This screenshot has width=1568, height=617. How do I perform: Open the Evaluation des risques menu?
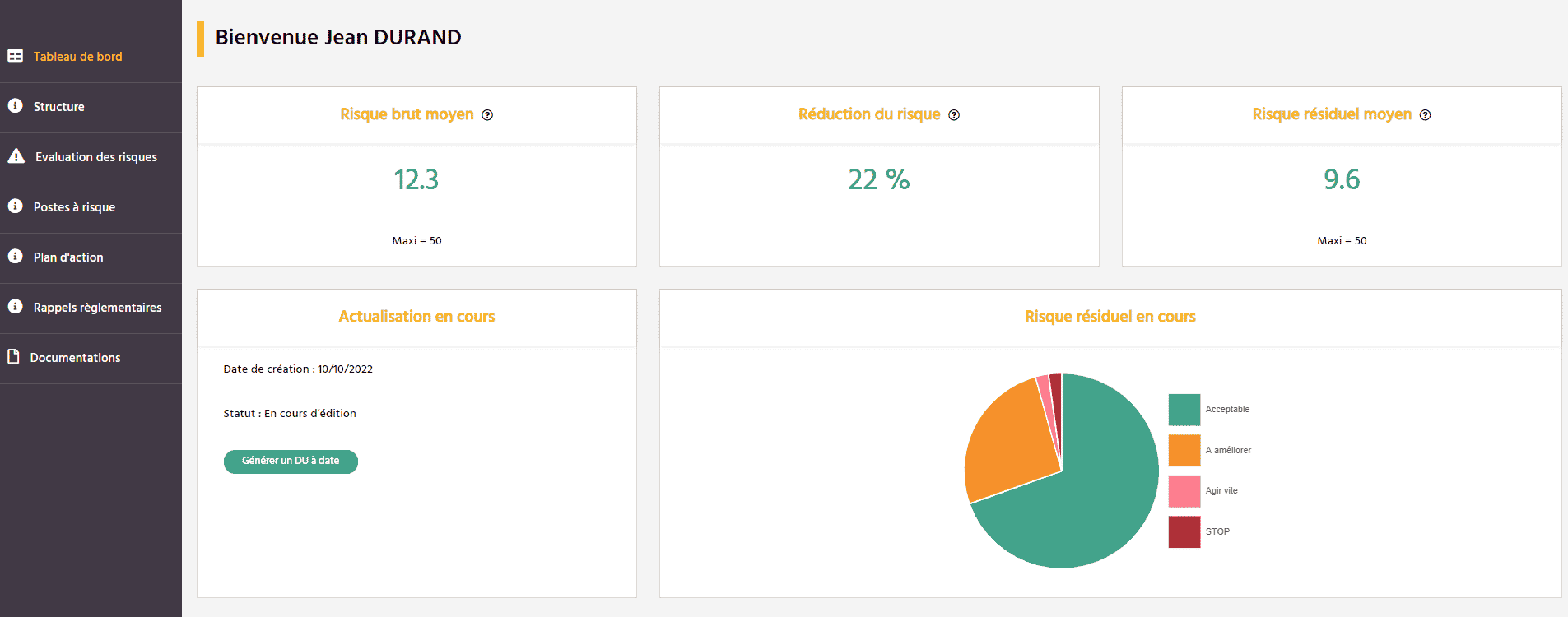[x=95, y=157]
